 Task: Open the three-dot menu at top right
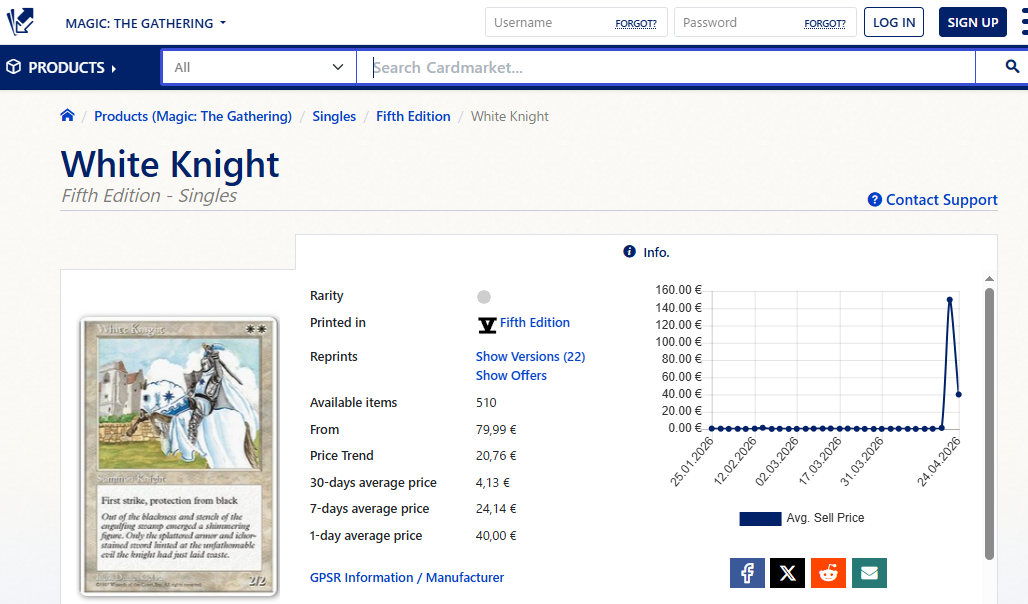pyautogui.click(x=1023, y=22)
